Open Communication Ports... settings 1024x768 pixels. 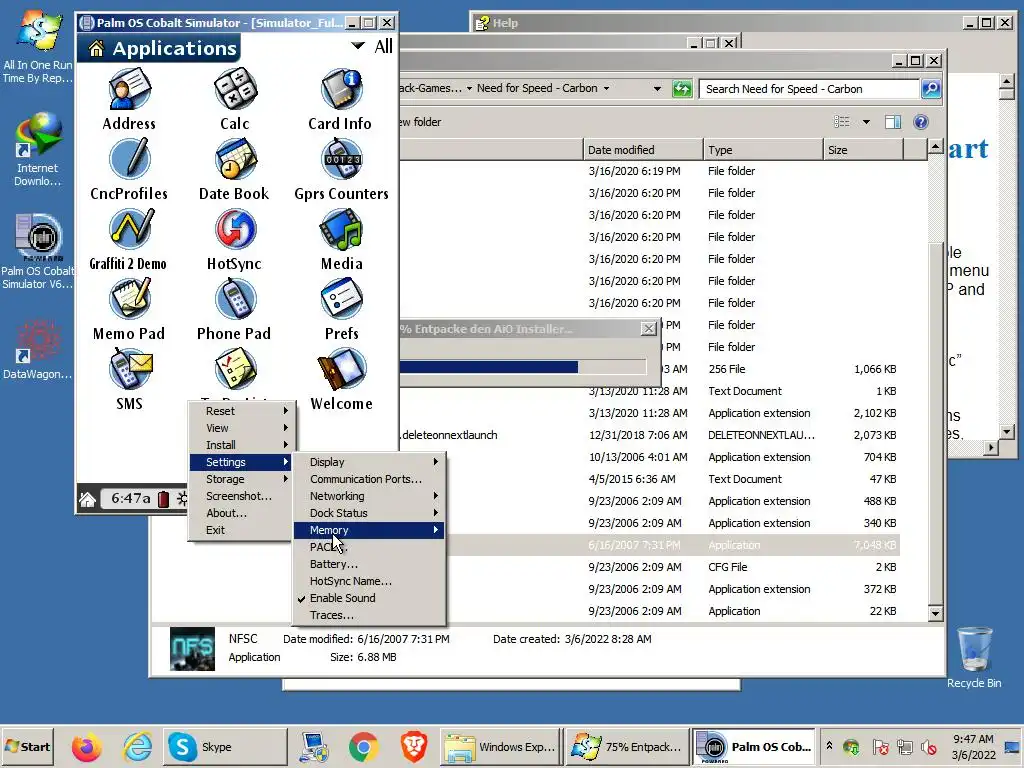[x=369, y=479]
